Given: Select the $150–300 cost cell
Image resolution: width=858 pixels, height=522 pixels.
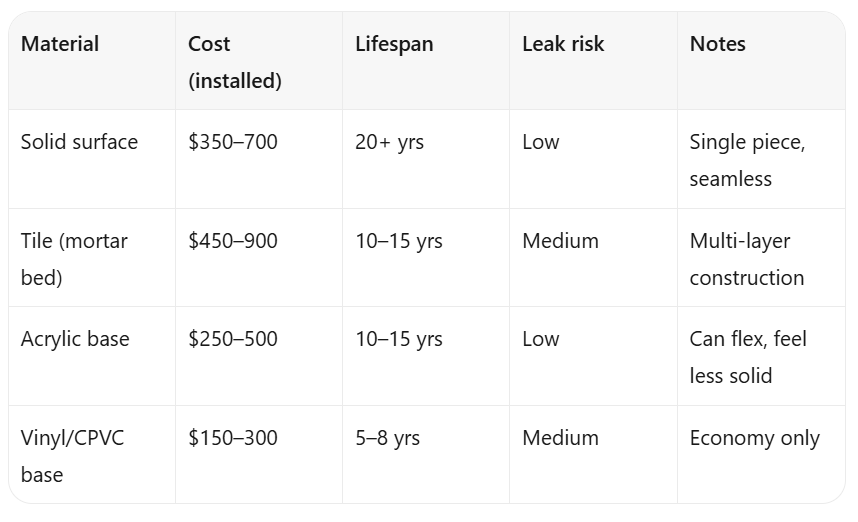Looking at the screenshot, I should 259,454.
